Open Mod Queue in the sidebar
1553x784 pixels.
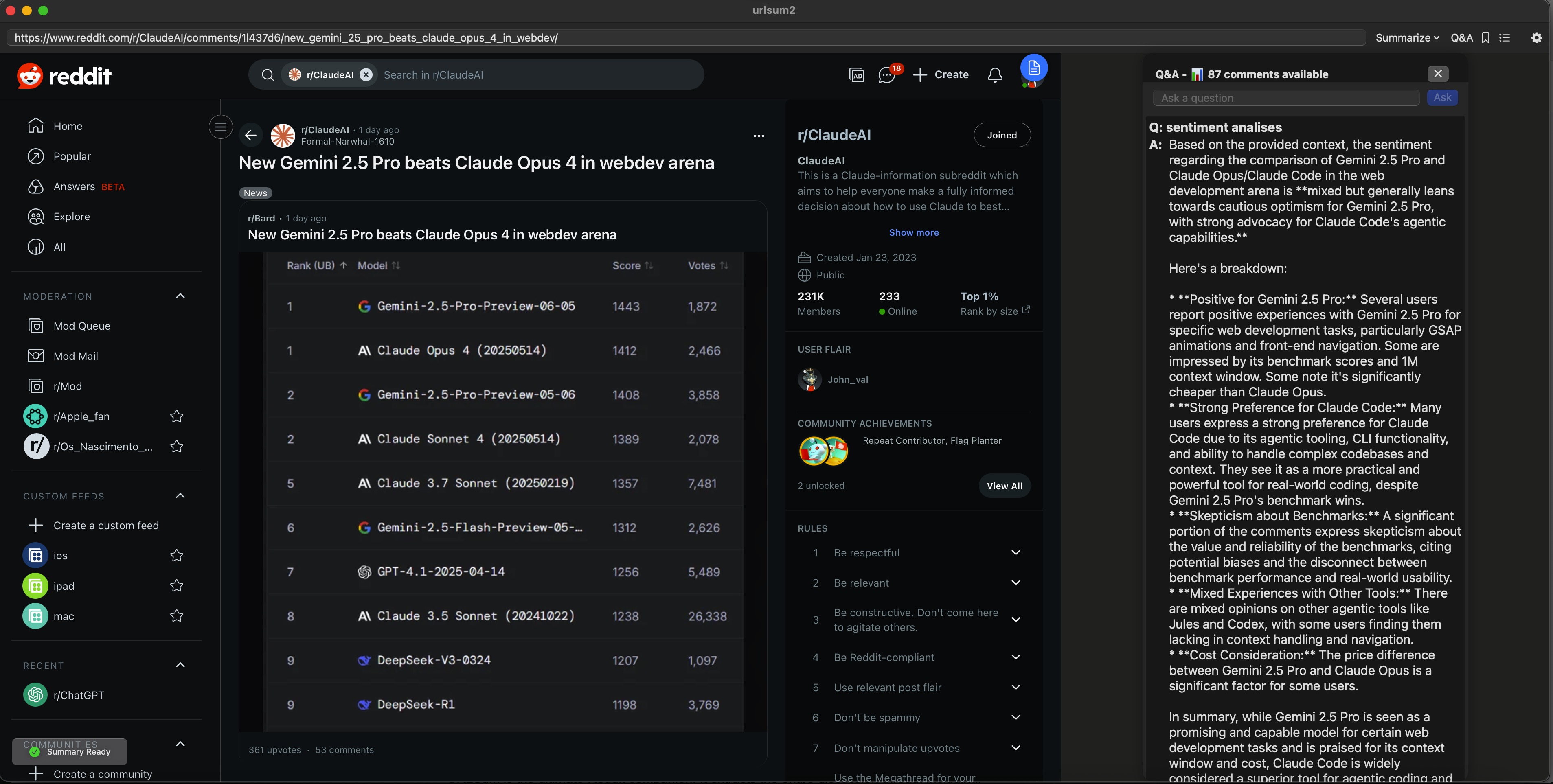click(x=81, y=326)
